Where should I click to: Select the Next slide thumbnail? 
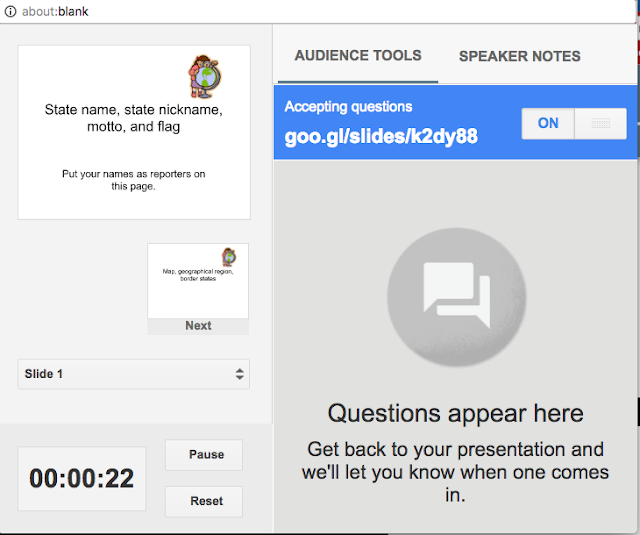(198, 281)
